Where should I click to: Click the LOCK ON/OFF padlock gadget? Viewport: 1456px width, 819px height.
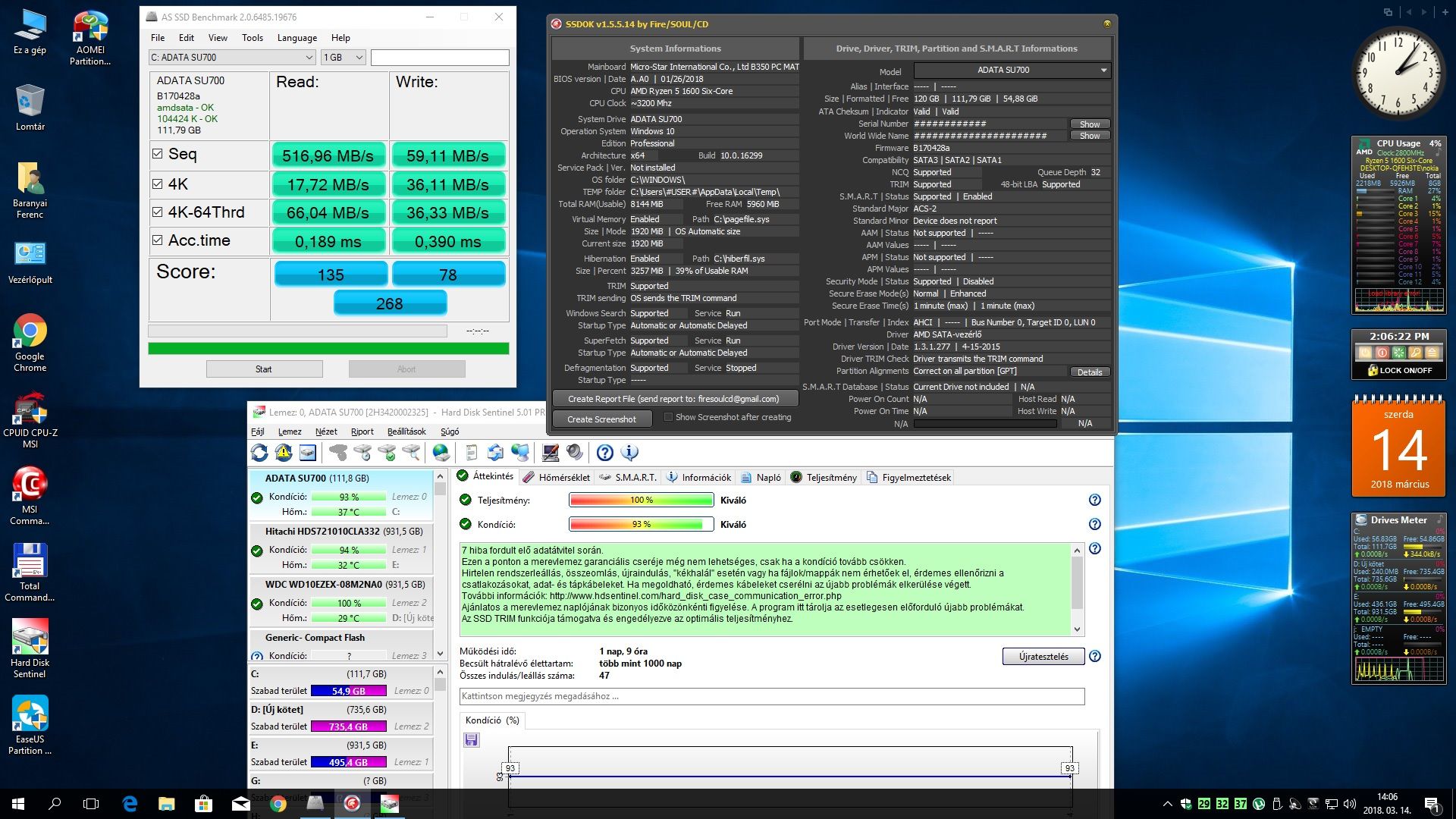pos(1400,370)
